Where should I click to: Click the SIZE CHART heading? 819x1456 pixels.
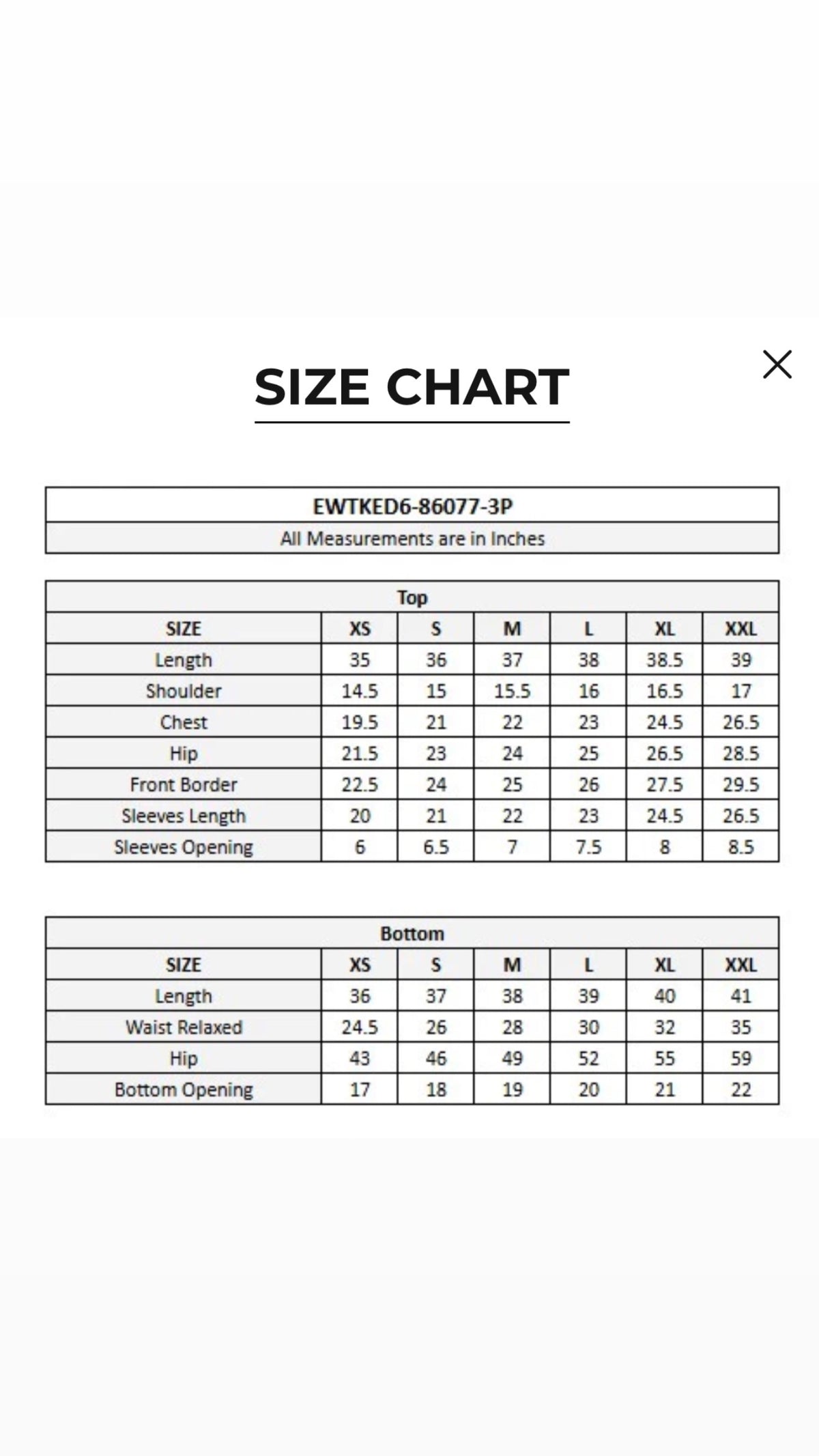coord(412,387)
